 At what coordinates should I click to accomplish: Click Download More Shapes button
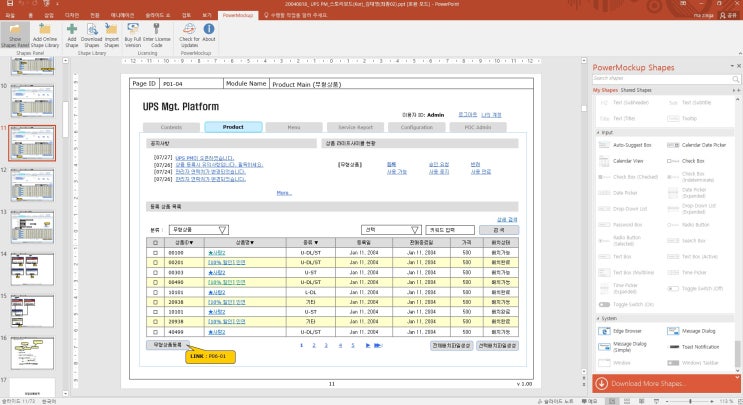666,383
